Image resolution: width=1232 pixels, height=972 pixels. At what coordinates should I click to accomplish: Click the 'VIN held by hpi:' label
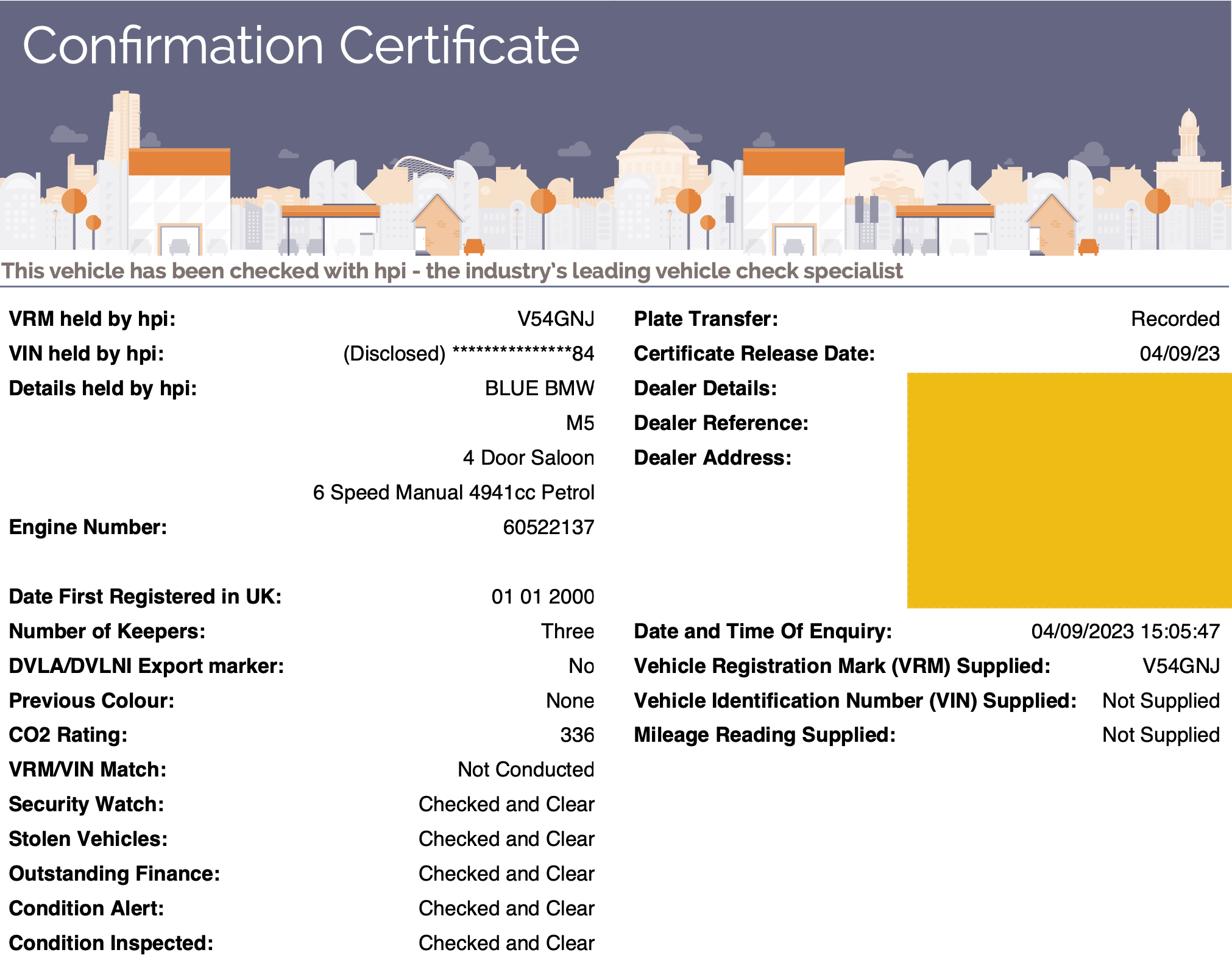87,353
